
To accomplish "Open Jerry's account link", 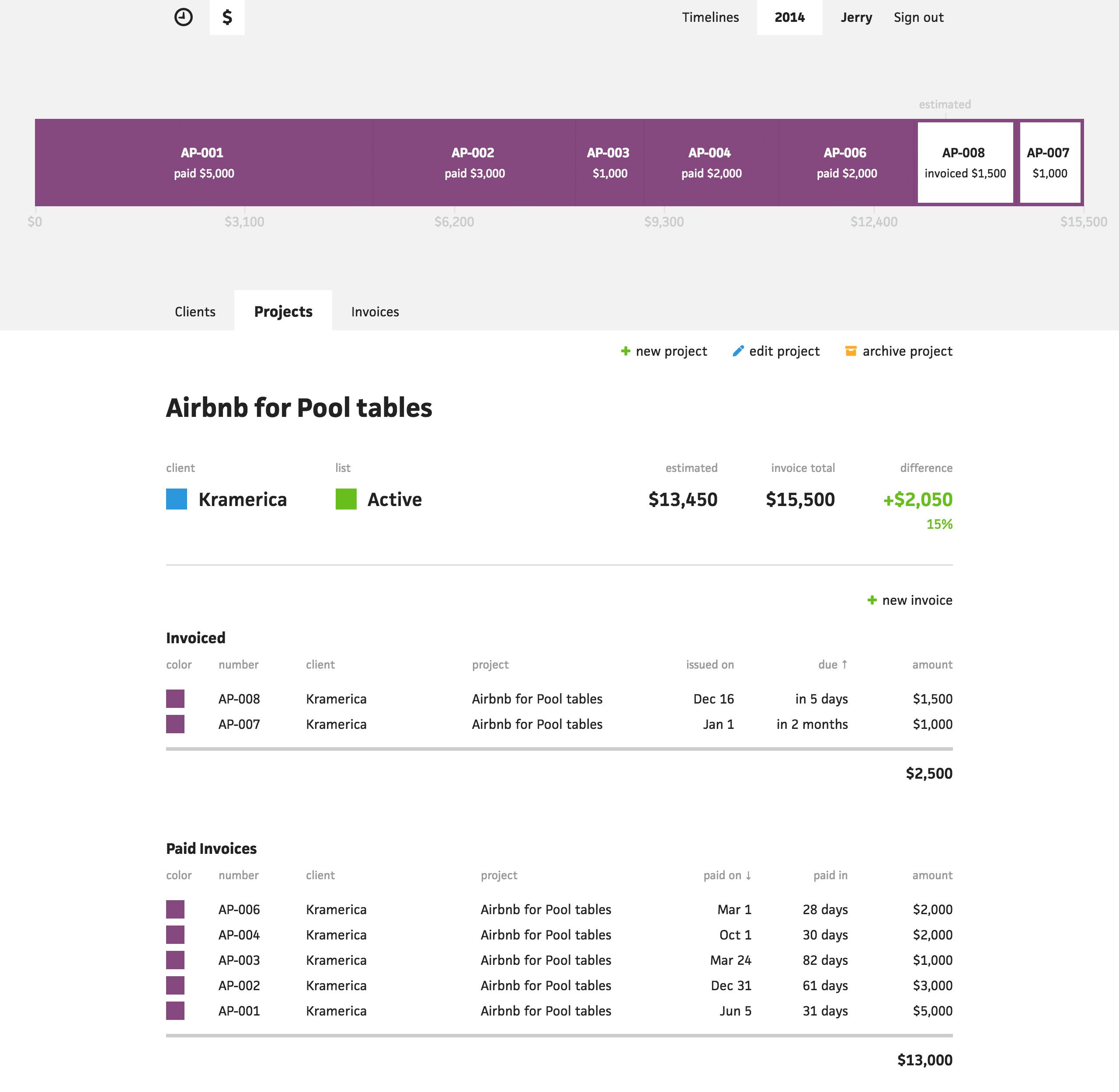I will 856,17.
